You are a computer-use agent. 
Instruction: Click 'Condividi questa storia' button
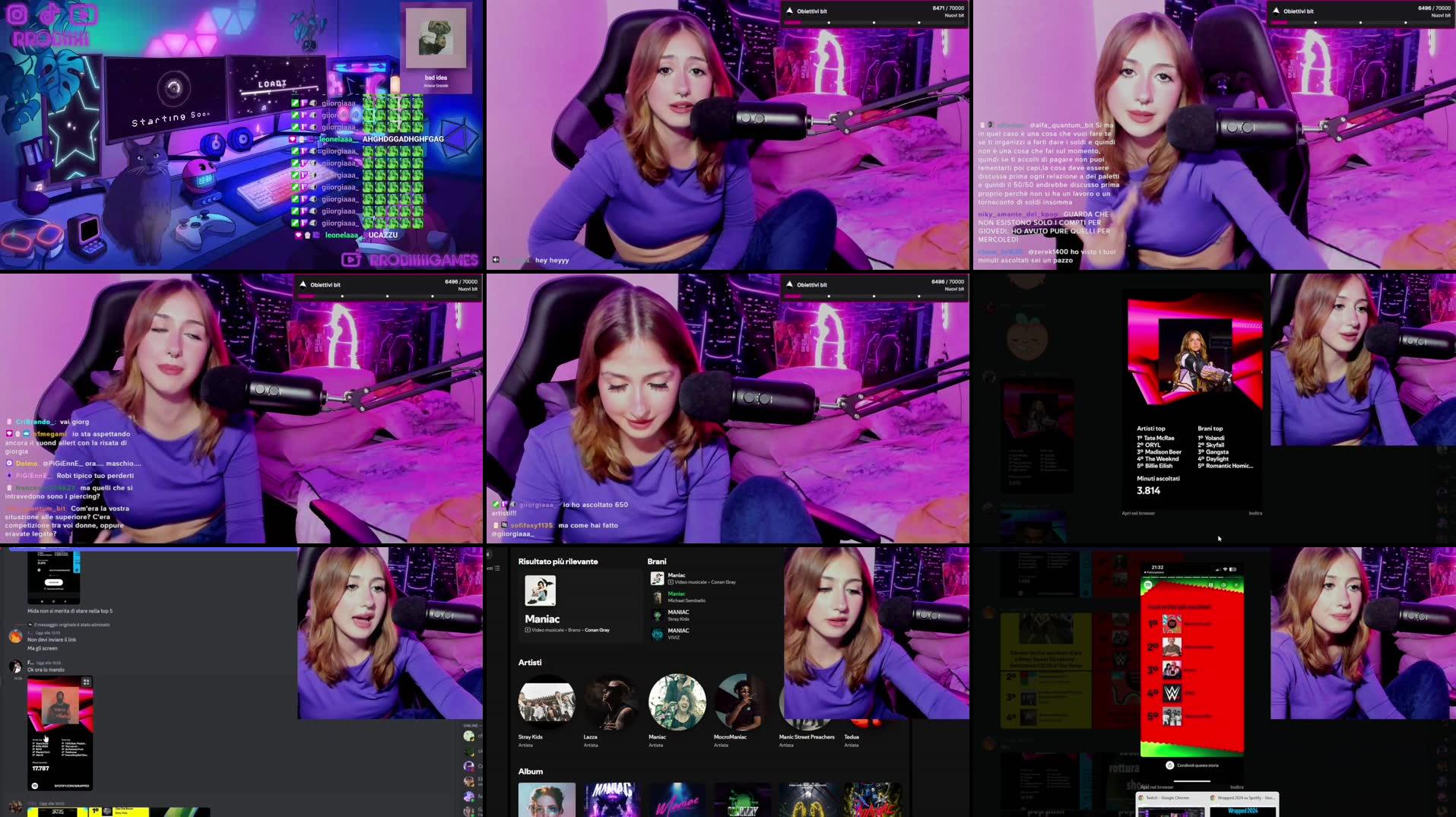pyautogui.click(x=1192, y=765)
